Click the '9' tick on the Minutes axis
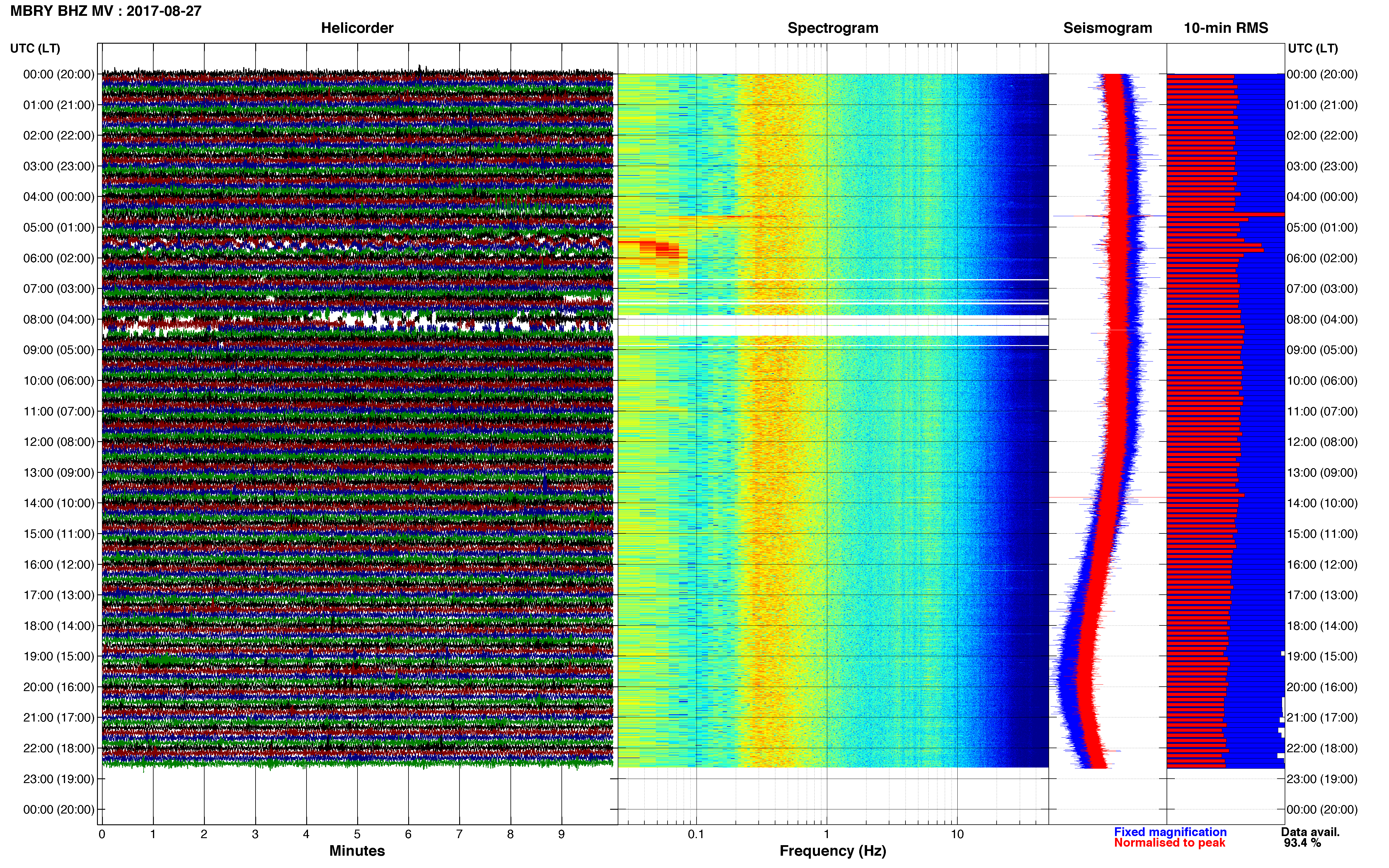 pyautogui.click(x=561, y=834)
